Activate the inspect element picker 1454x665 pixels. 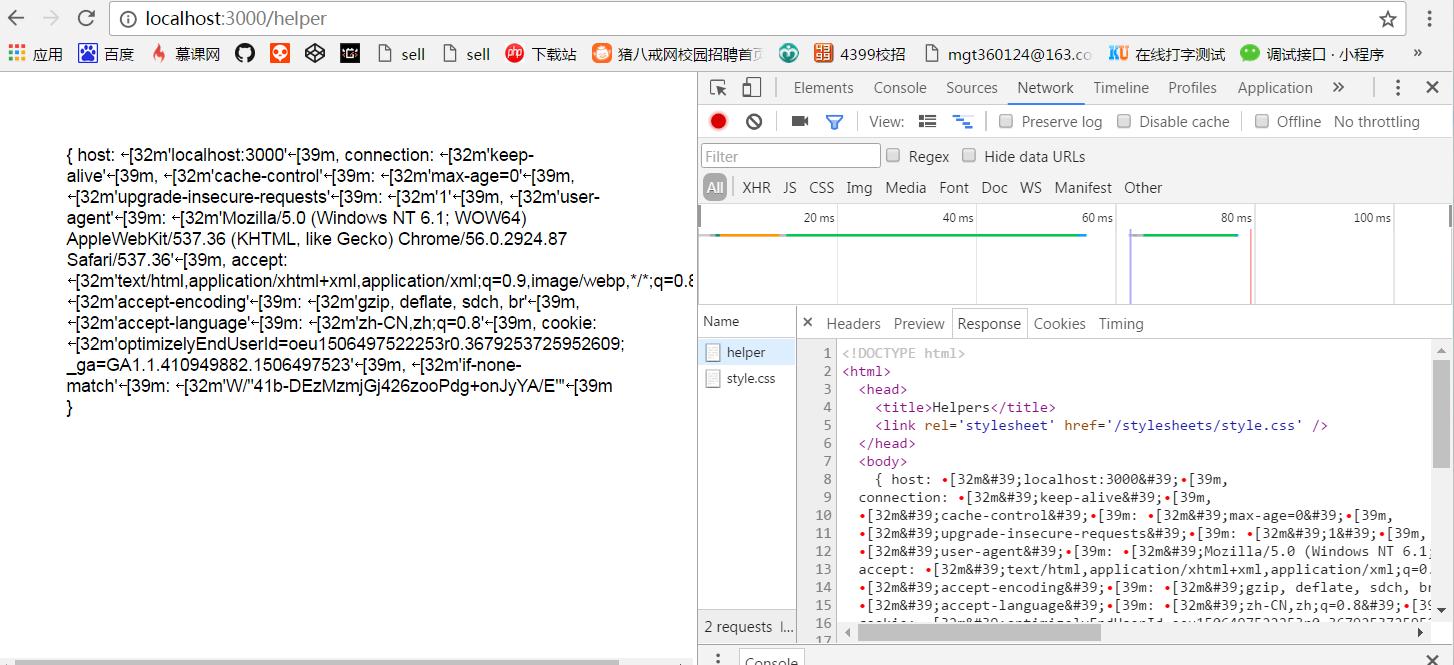[x=718, y=88]
